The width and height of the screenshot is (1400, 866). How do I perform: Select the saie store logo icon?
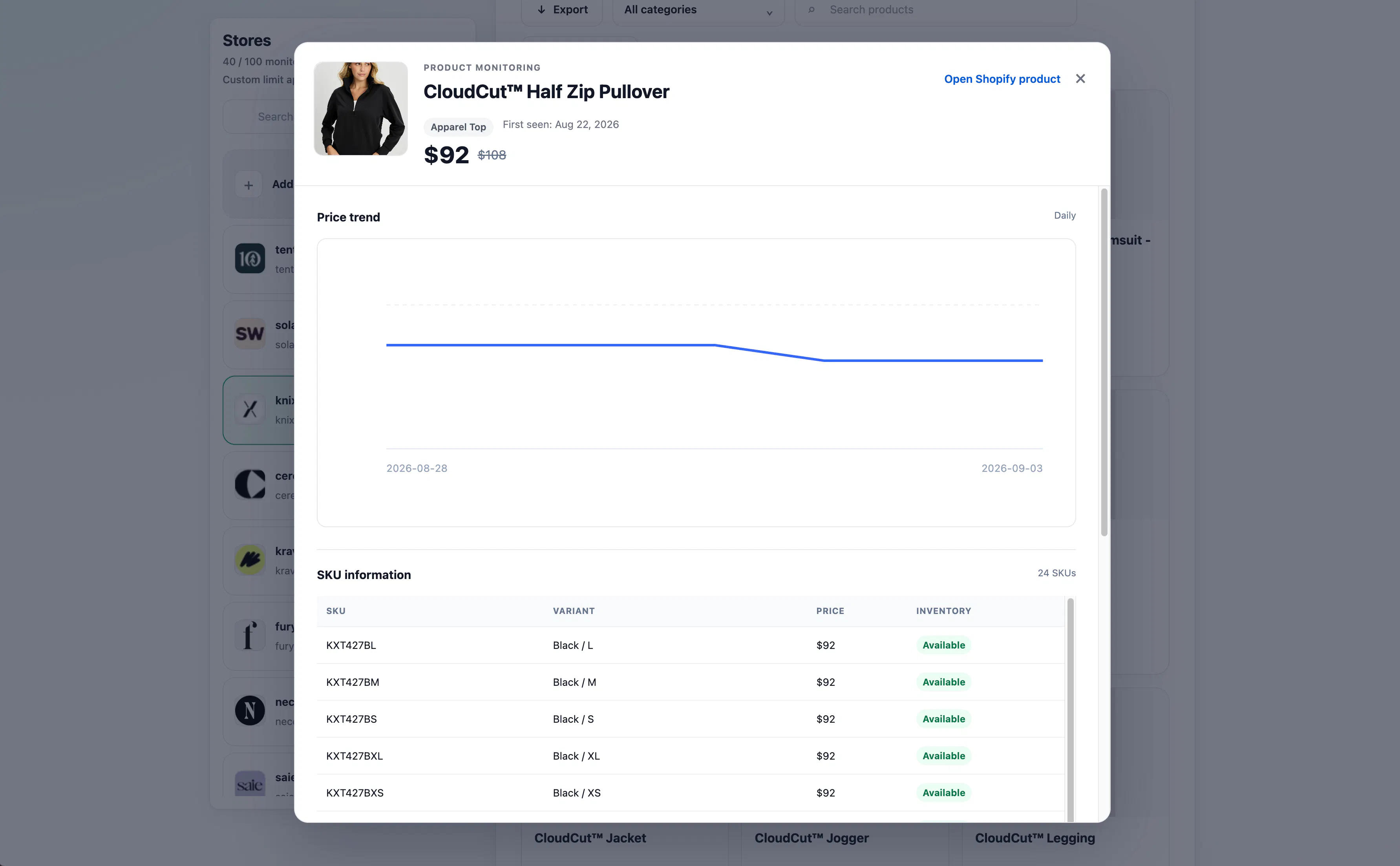pos(250,784)
